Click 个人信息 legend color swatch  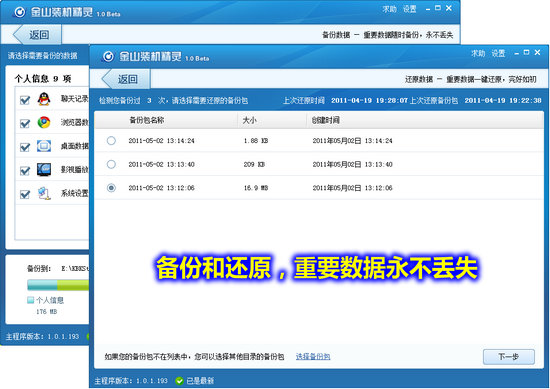pyautogui.click(x=31, y=300)
